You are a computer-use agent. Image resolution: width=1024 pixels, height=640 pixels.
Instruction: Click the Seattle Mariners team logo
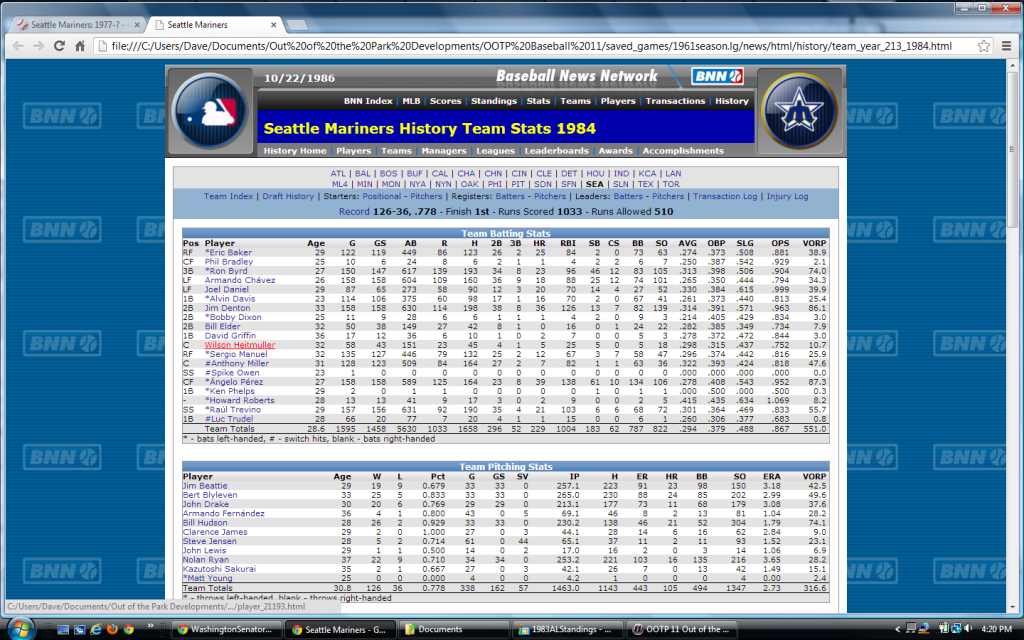pos(799,111)
